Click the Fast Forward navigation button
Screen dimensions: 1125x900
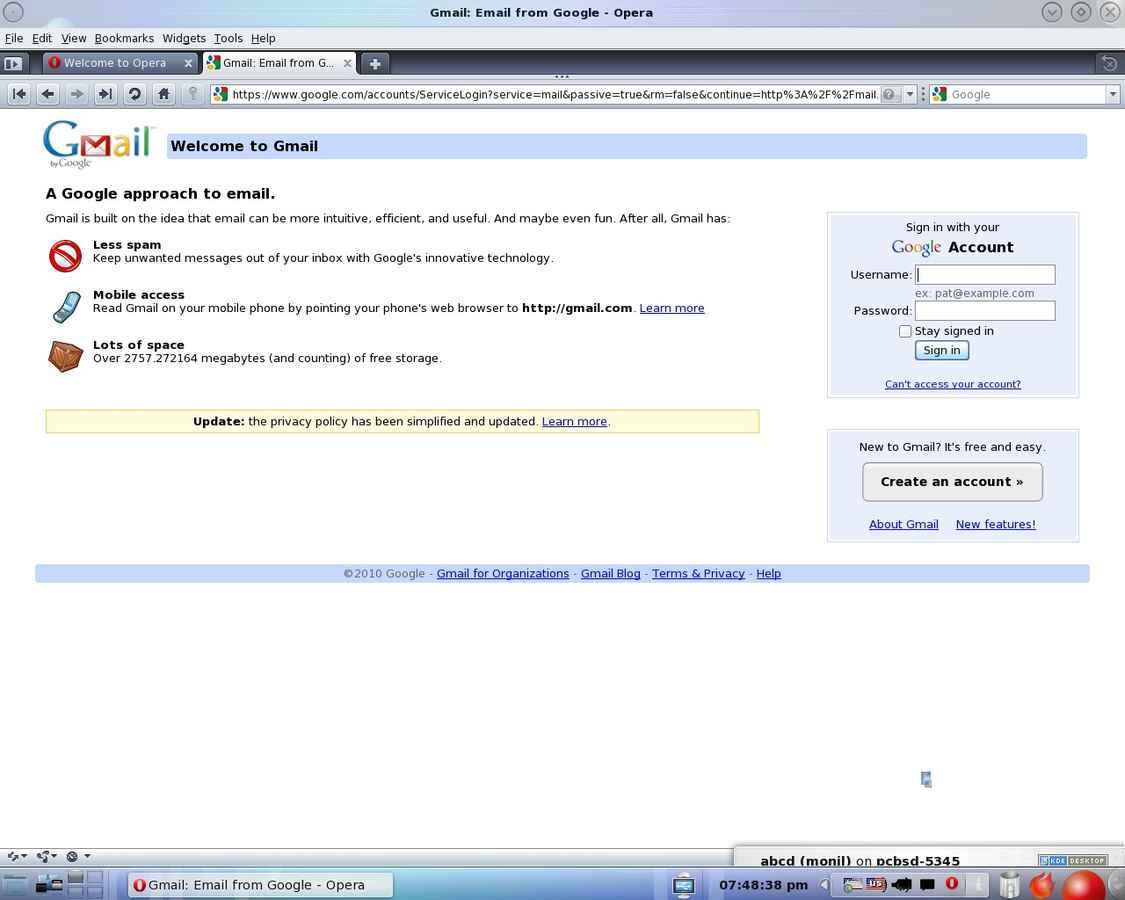pos(105,94)
